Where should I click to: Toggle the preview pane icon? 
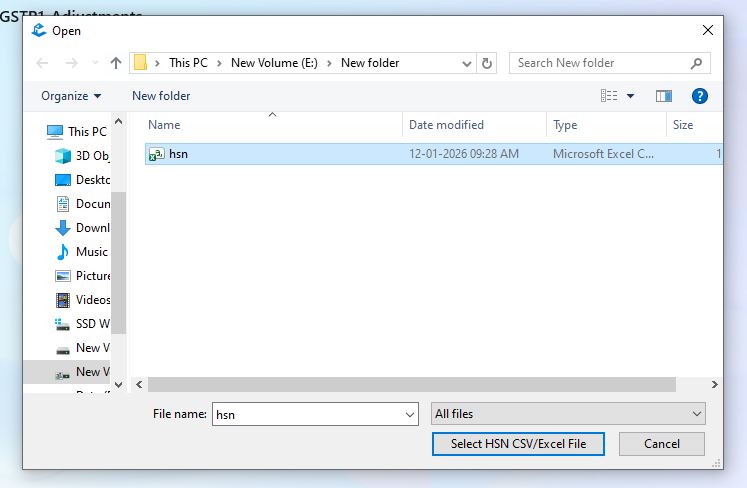tap(664, 96)
